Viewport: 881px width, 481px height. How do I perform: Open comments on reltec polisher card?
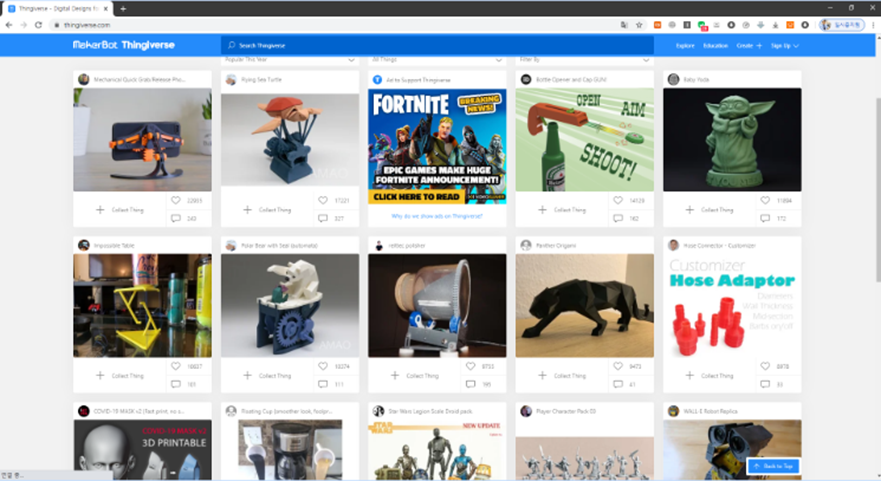pos(471,384)
